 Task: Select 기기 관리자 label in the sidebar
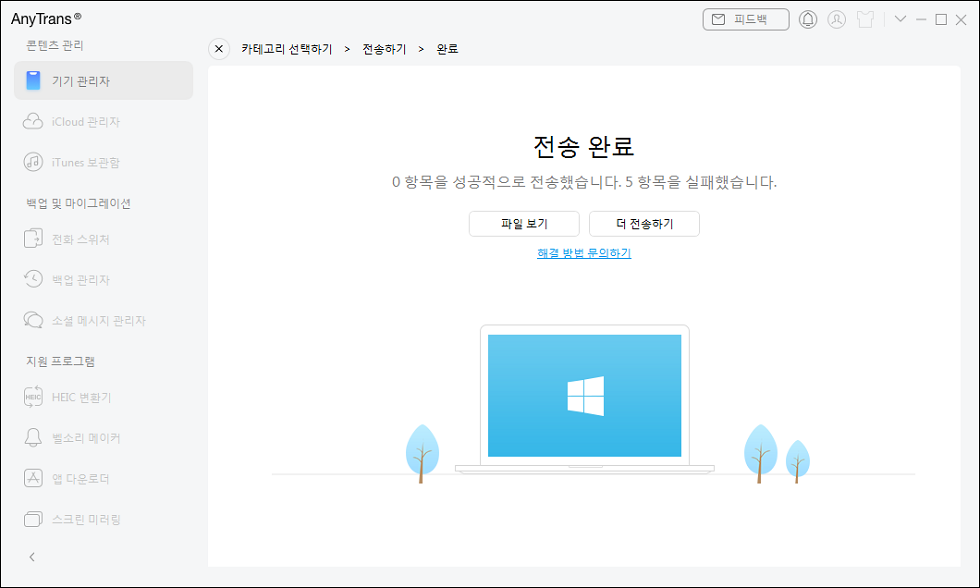tap(81, 81)
